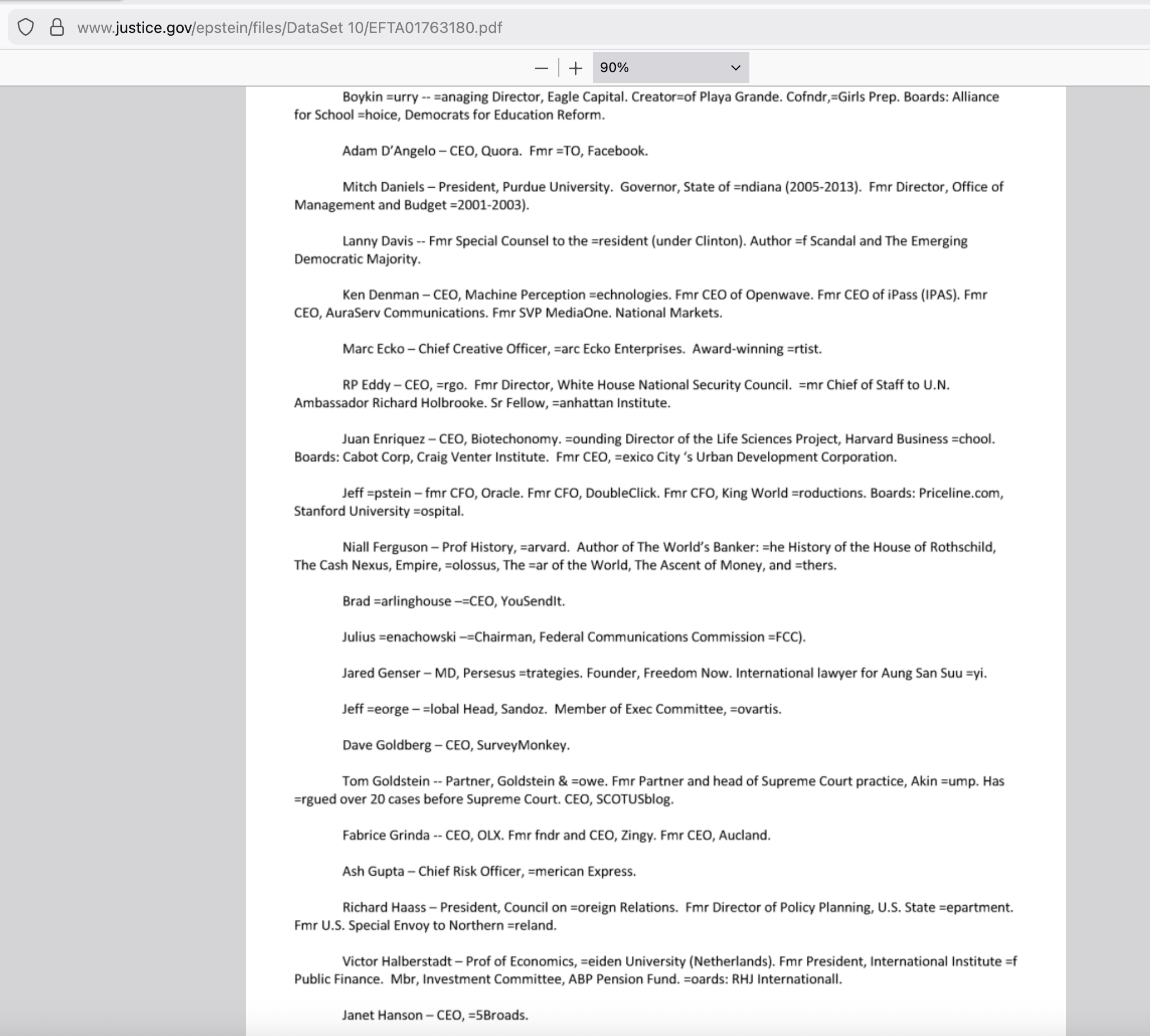Click the Brad =arlinghouse YouSendIt line

click(453, 601)
